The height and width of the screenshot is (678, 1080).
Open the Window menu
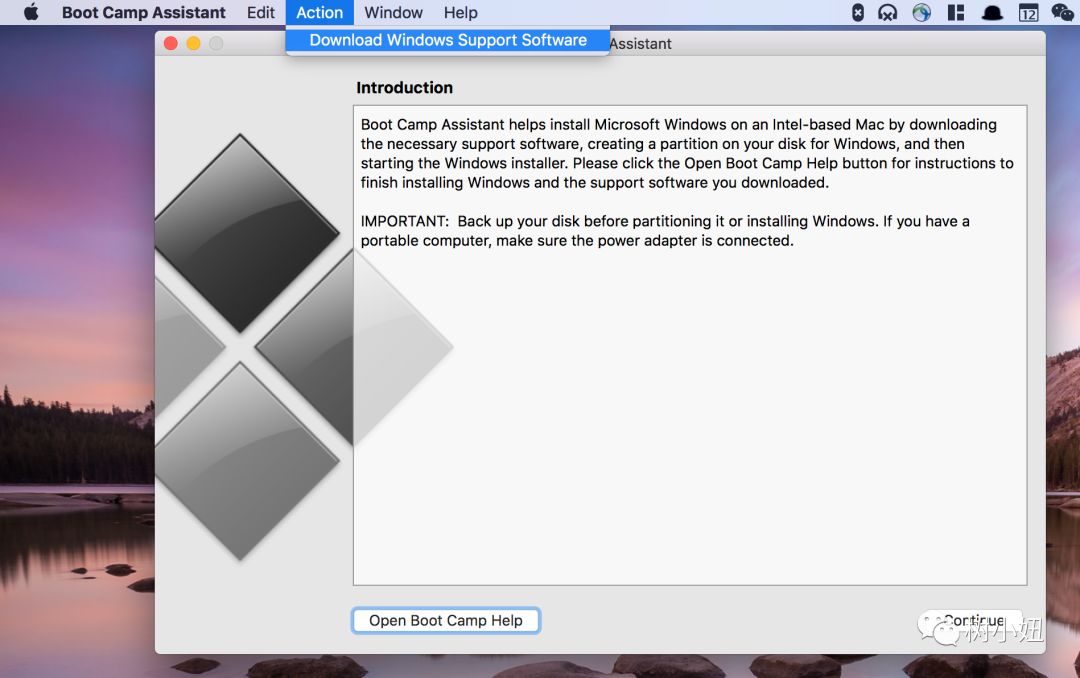click(393, 12)
